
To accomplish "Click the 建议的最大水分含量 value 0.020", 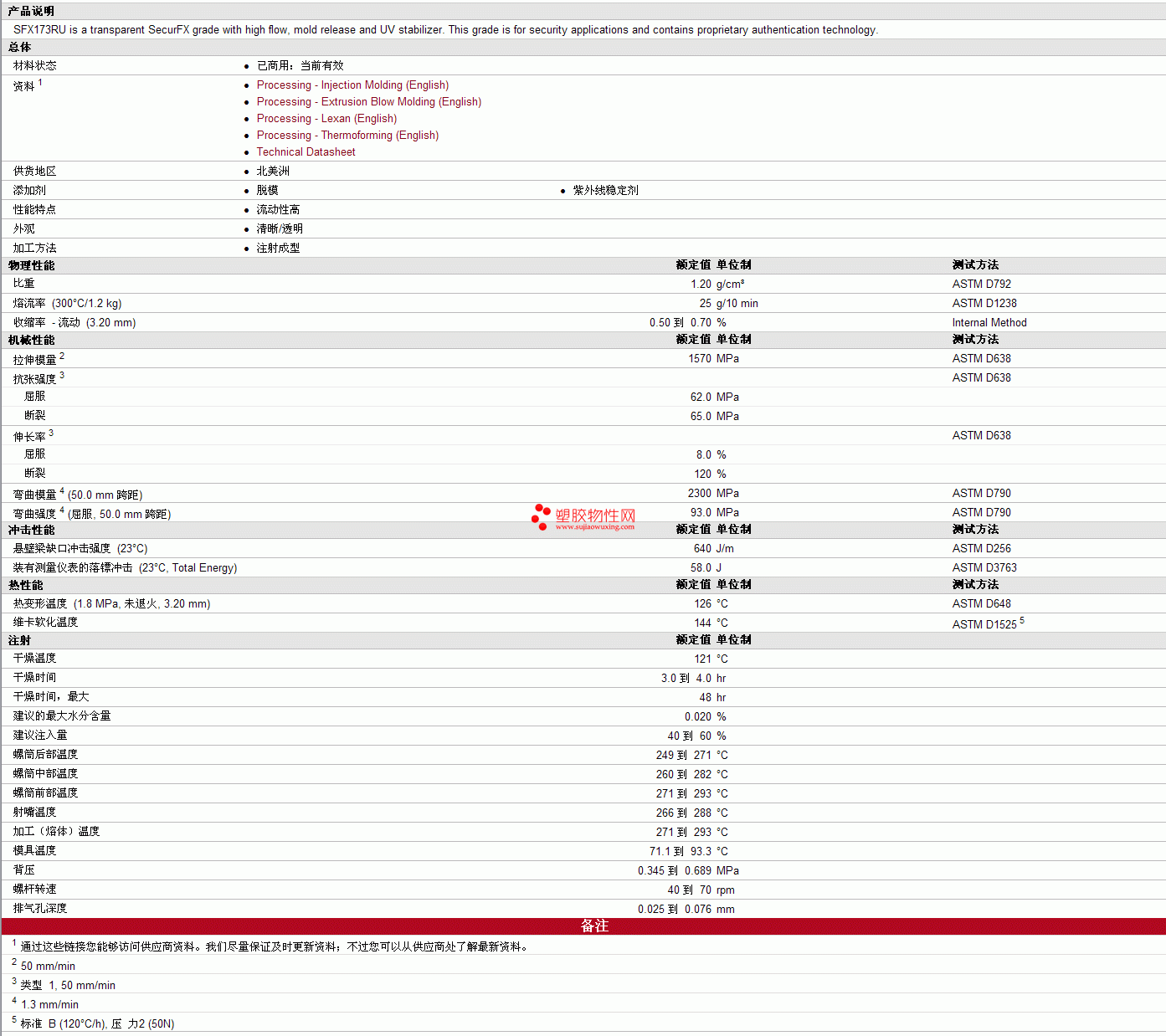I will pyautogui.click(x=698, y=717).
